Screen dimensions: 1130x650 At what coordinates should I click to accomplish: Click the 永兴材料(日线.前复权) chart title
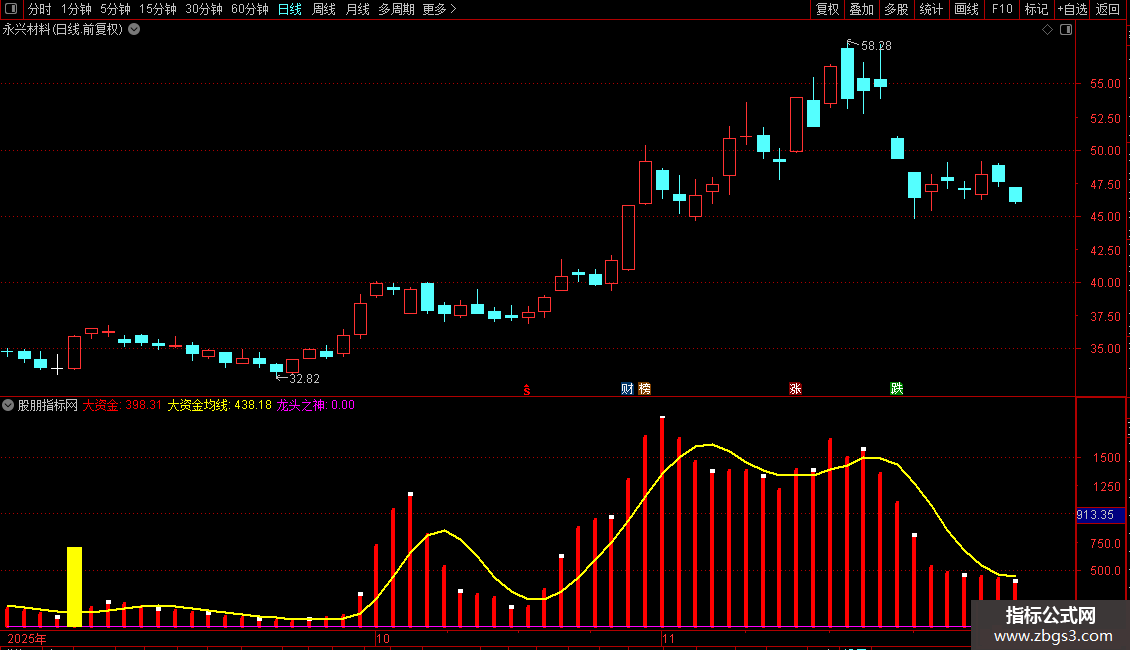tap(63, 30)
